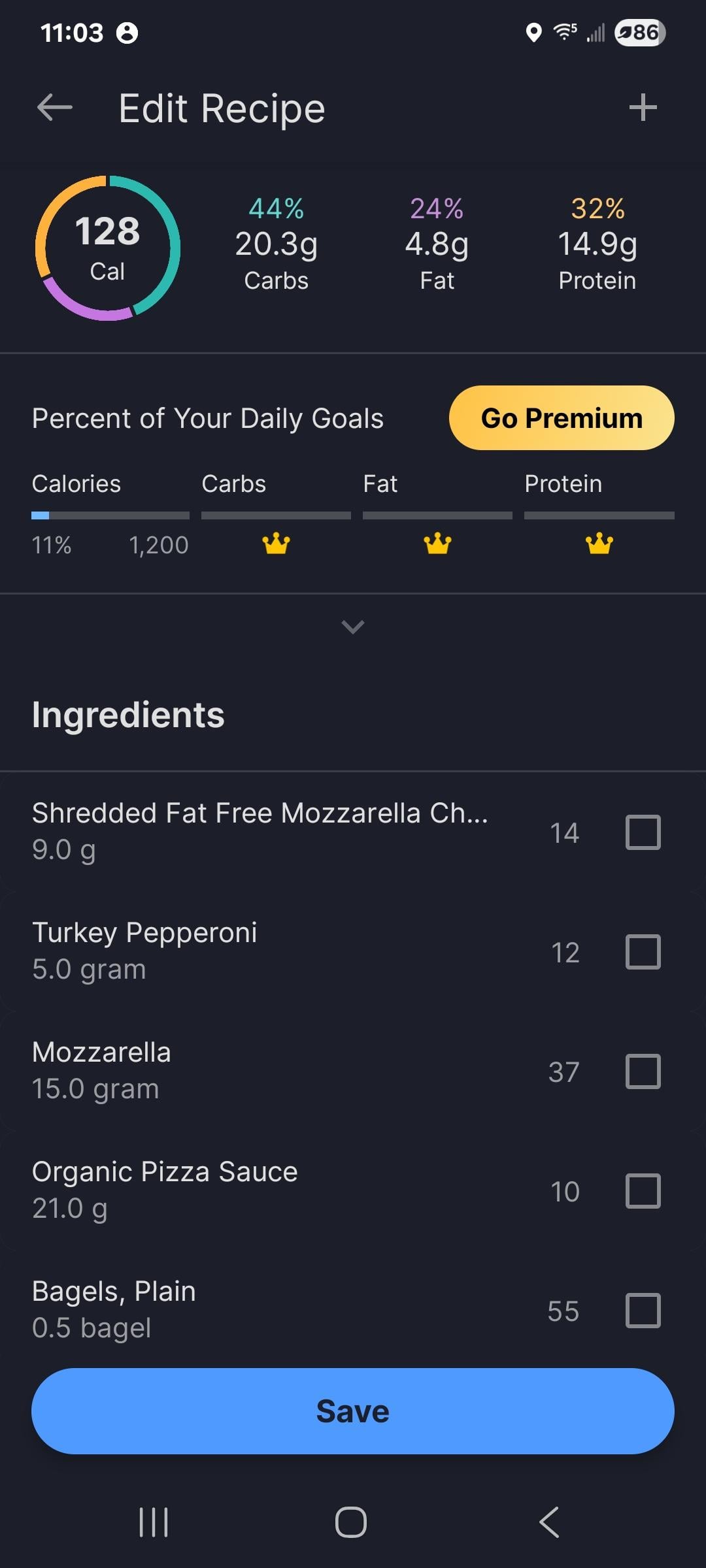The width and height of the screenshot is (706, 1568).
Task: Tick the Bagels, Plain checkbox
Action: tap(643, 1310)
